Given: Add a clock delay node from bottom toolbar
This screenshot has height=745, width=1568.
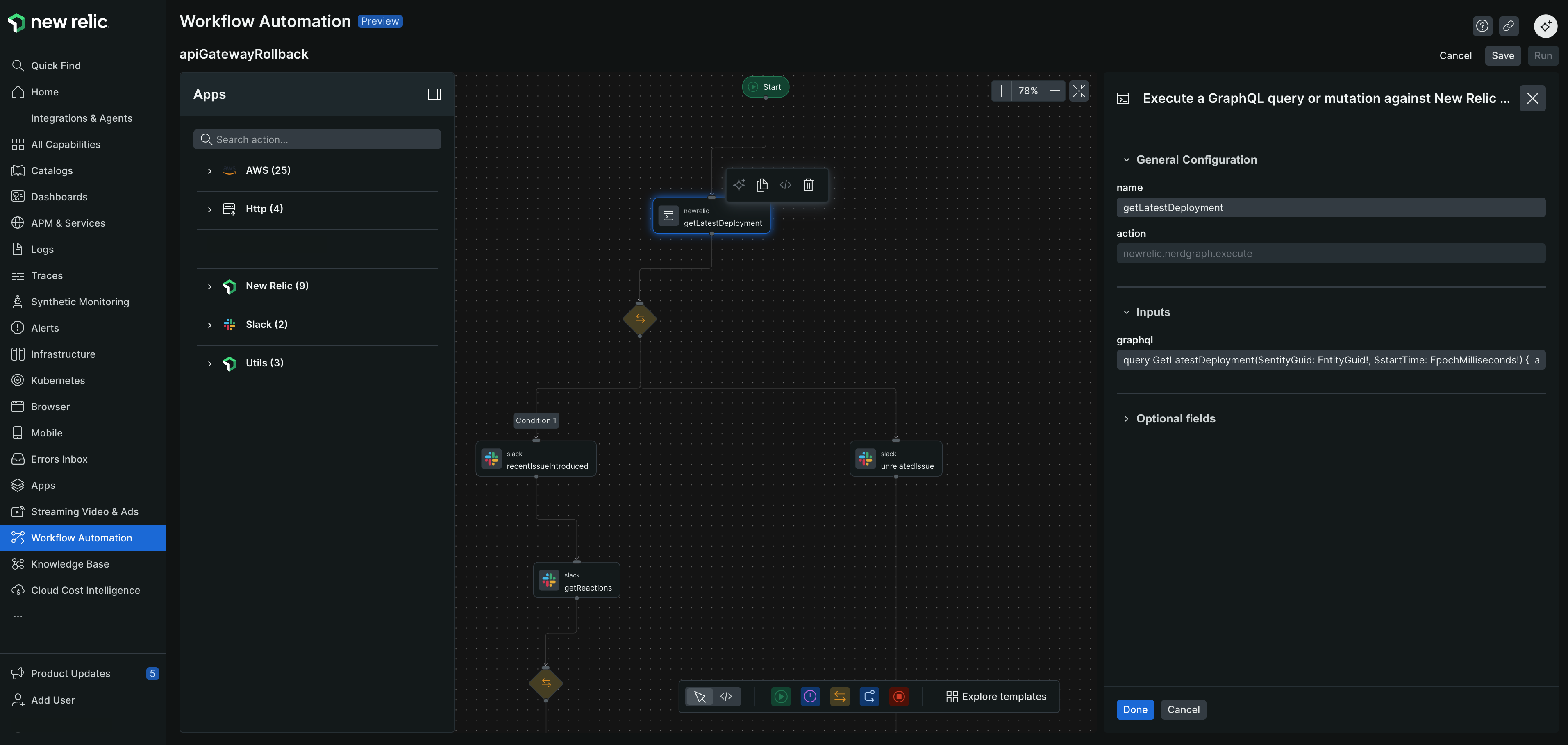Looking at the screenshot, I should [810, 696].
